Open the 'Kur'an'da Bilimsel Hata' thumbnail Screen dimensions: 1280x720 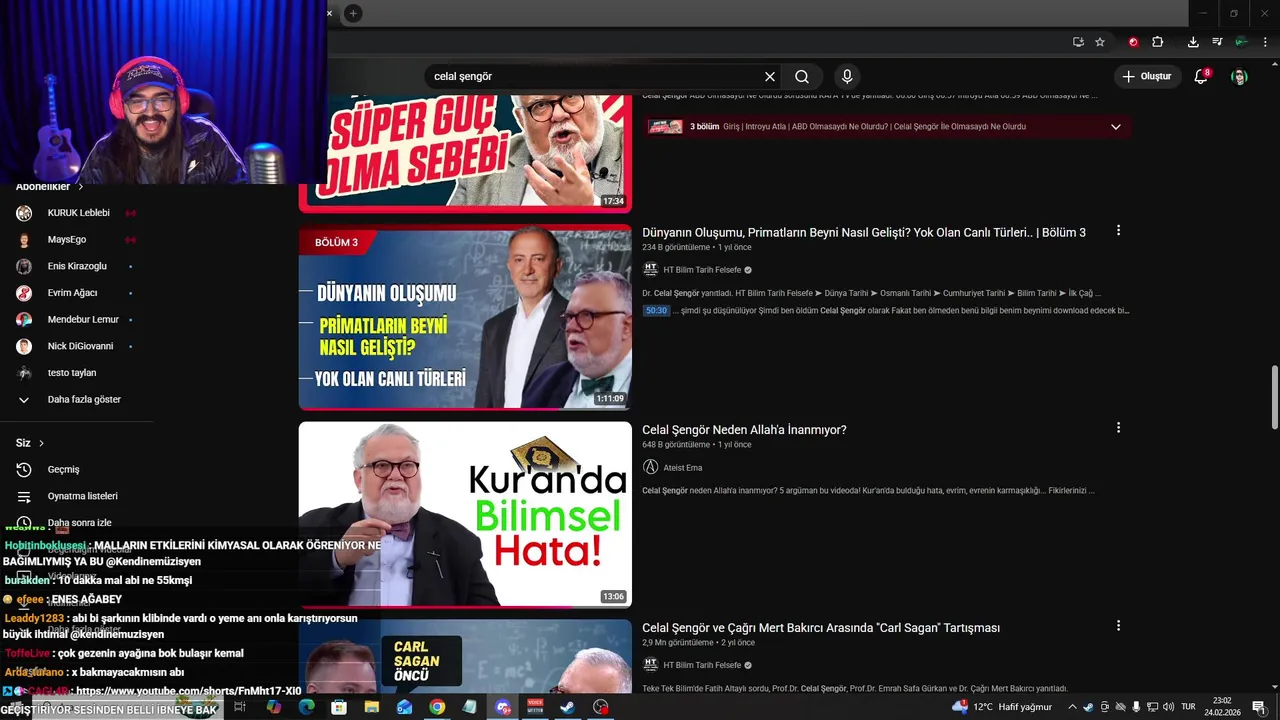pyautogui.click(x=465, y=514)
